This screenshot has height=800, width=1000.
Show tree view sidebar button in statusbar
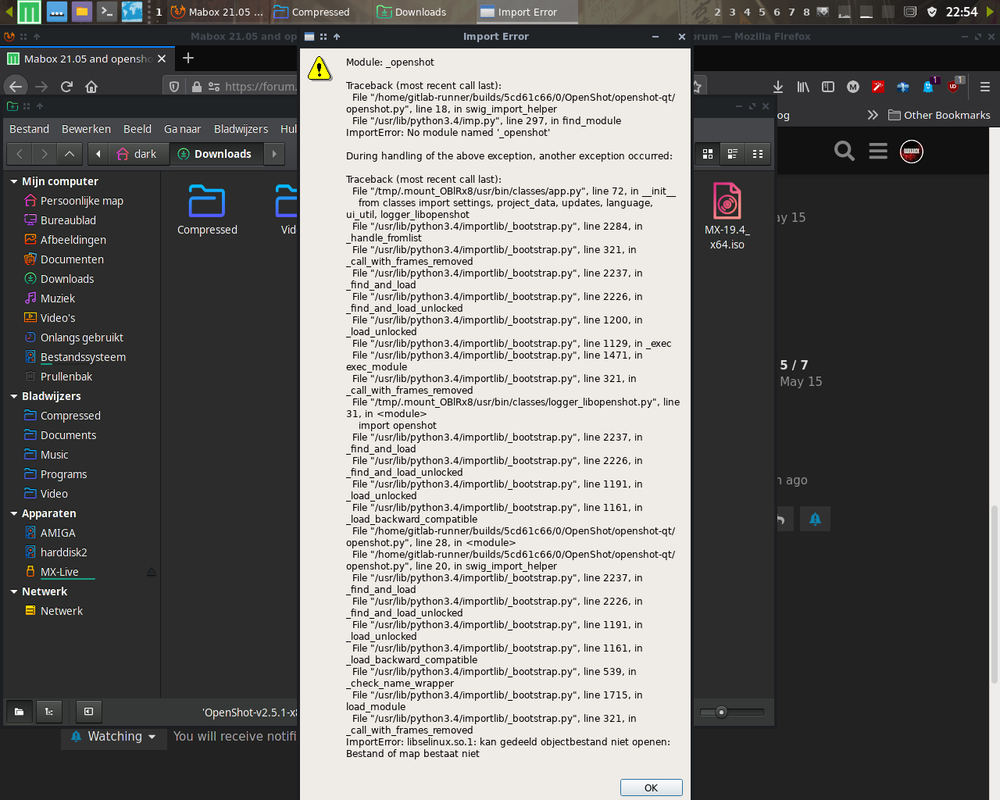click(x=49, y=711)
